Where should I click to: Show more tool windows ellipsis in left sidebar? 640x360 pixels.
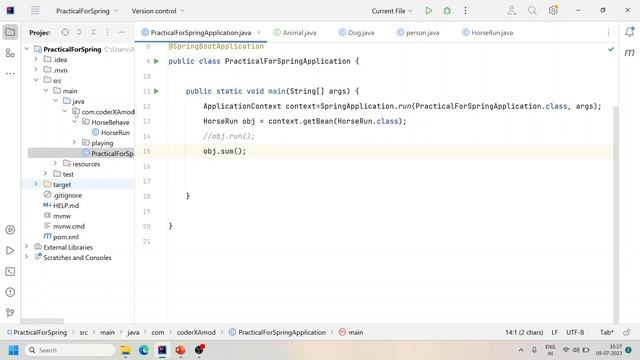coord(10,74)
